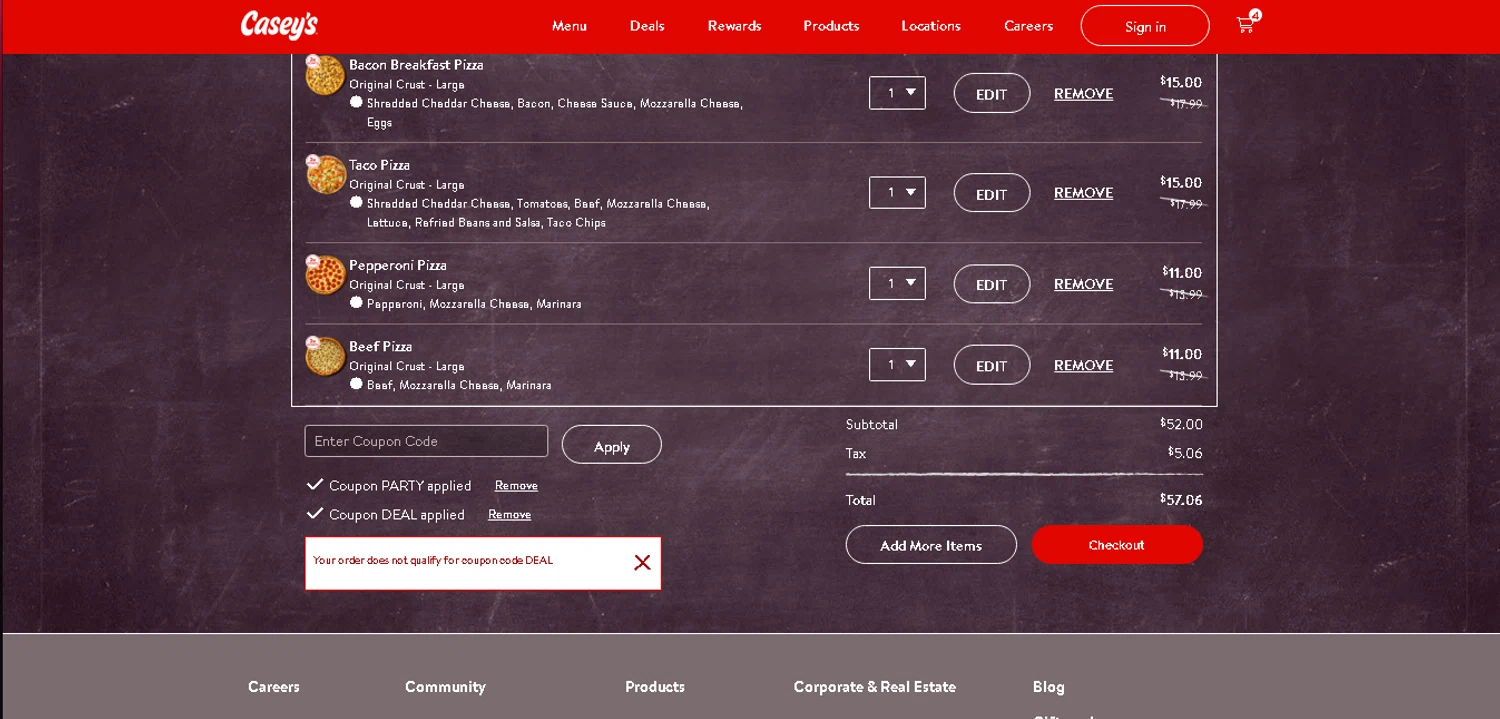Toggle Beef Pizza ingredient bullet
Screen dimensions: 1500x719
point(356,383)
